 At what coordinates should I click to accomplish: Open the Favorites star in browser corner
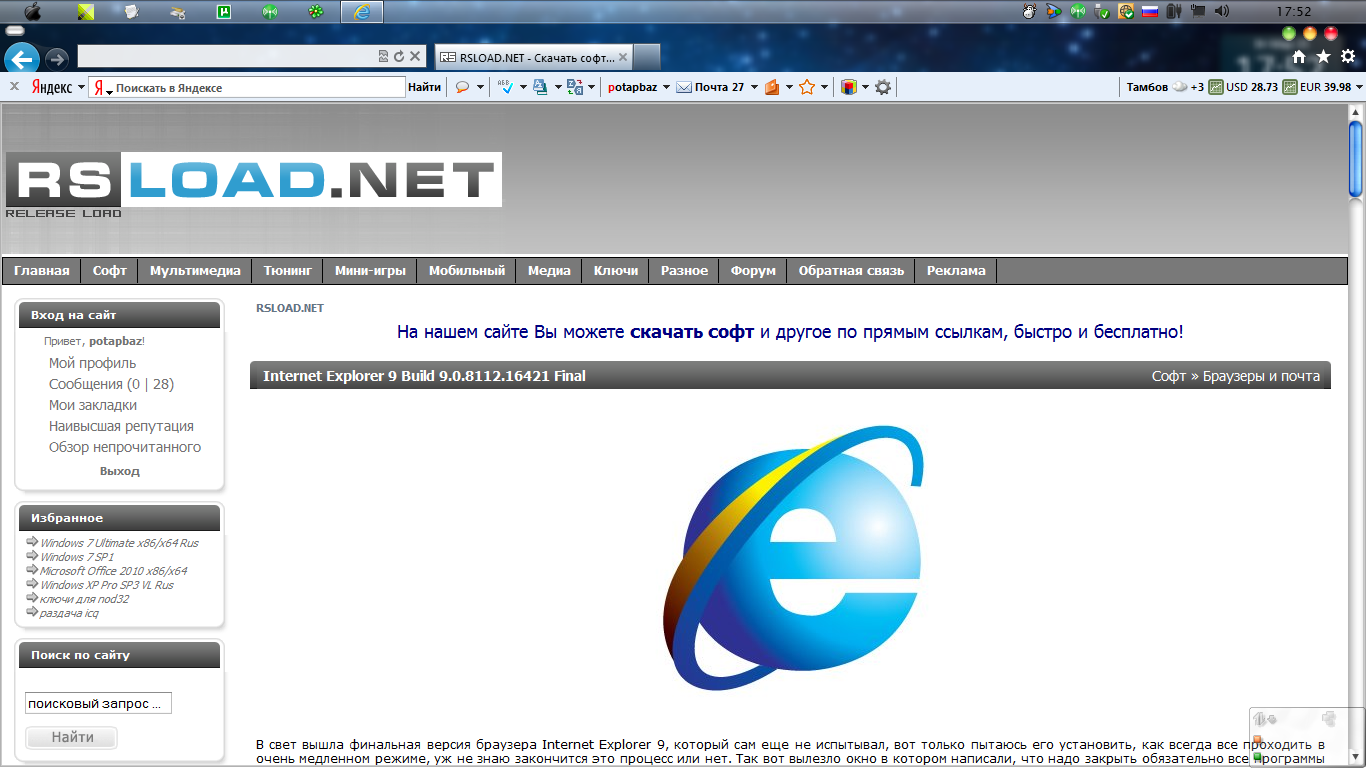pos(1323,57)
